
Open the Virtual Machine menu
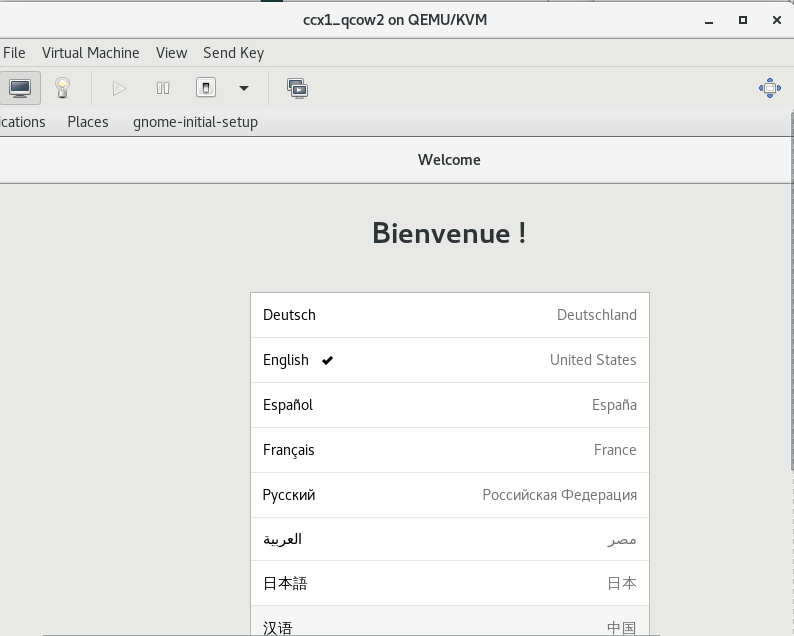[x=91, y=53]
